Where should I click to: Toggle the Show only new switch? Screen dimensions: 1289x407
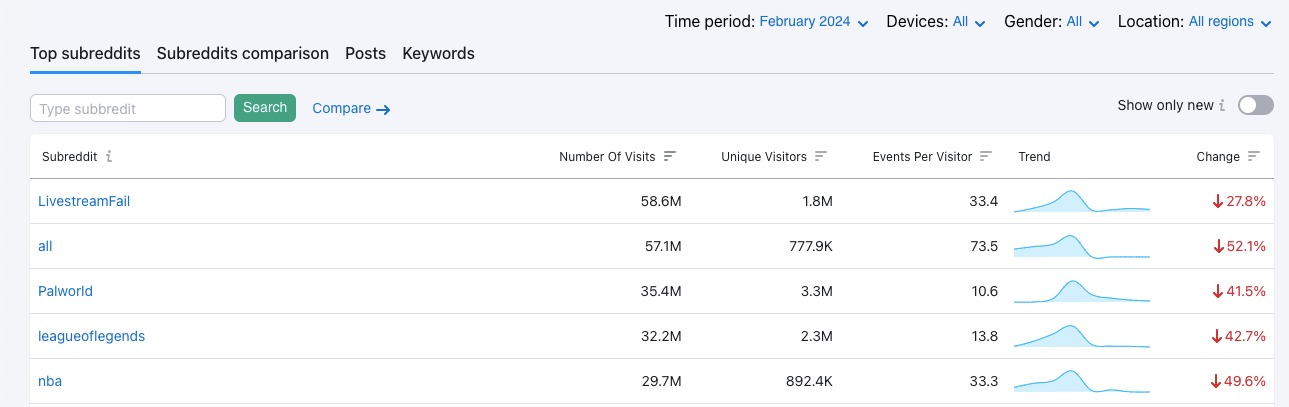point(1256,105)
